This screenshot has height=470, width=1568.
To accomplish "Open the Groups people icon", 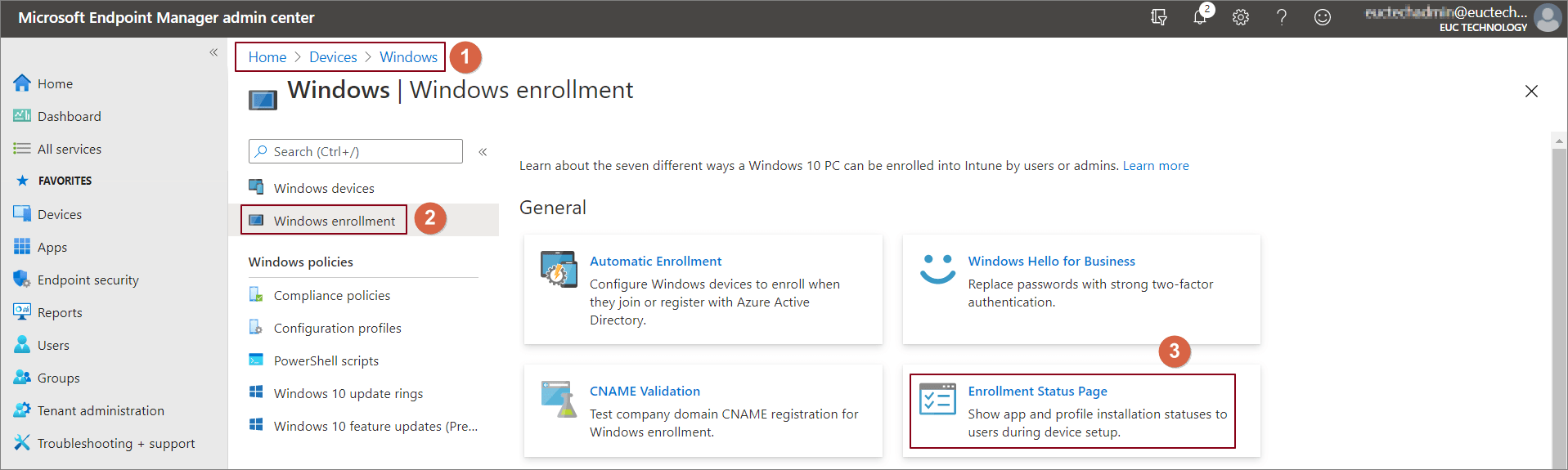I will [22, 378].
